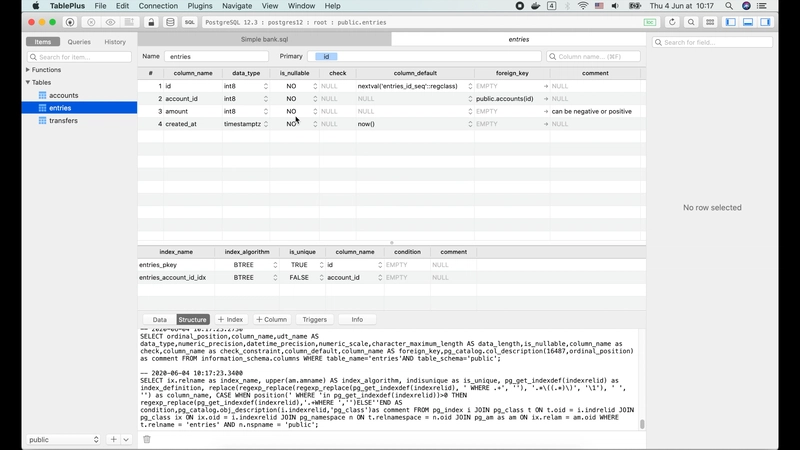
Task: Open the chevron menu next to plus
Action: pos(126,439)
